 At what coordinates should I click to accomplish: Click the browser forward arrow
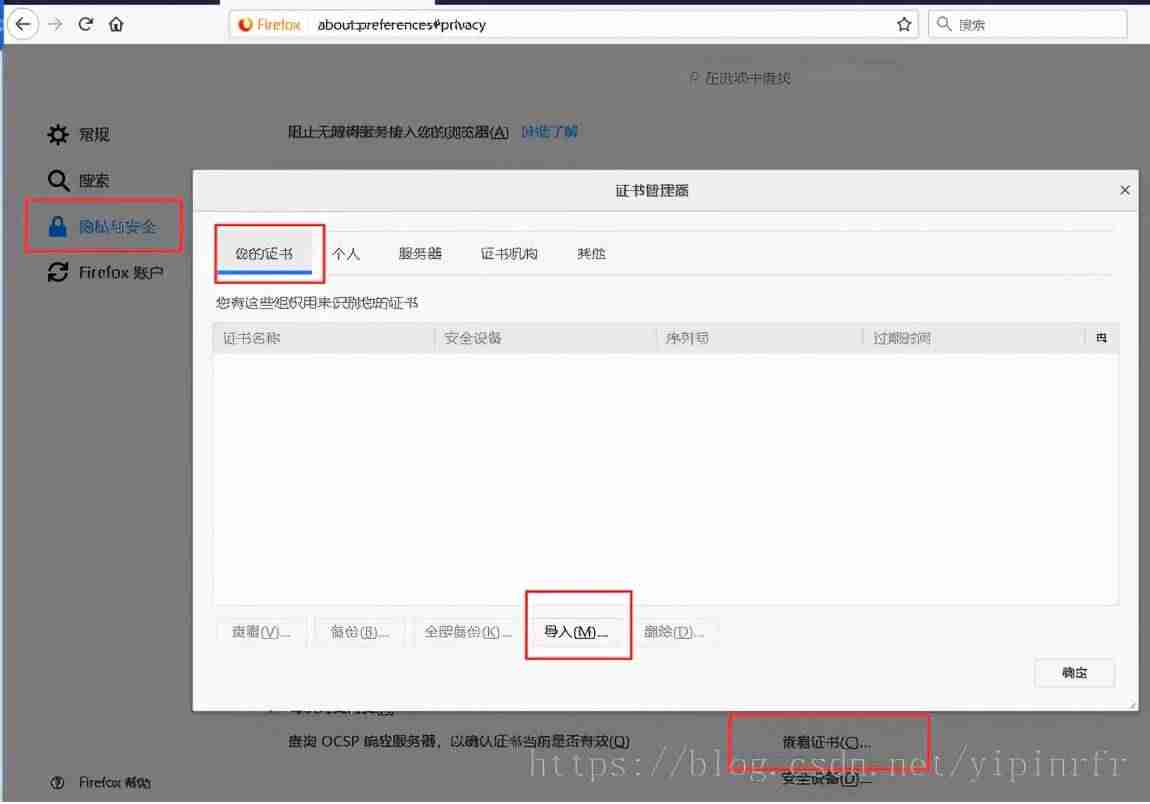[x=56, y=24]
